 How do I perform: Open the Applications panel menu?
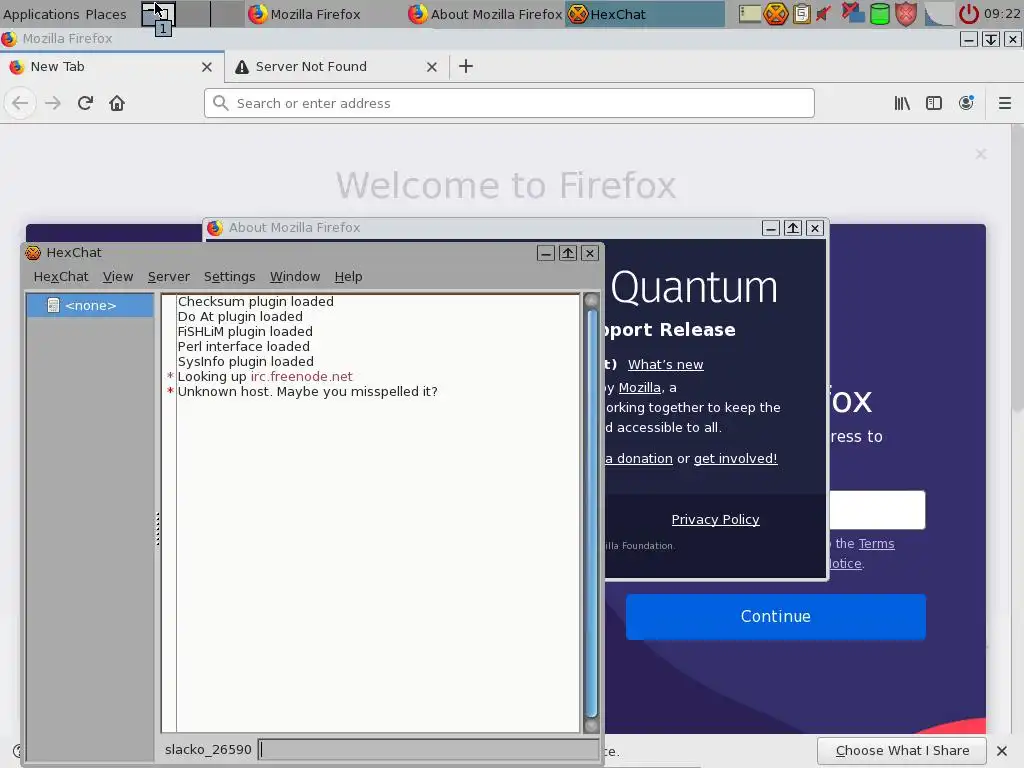pyautogui.click(x=40, y=14)
